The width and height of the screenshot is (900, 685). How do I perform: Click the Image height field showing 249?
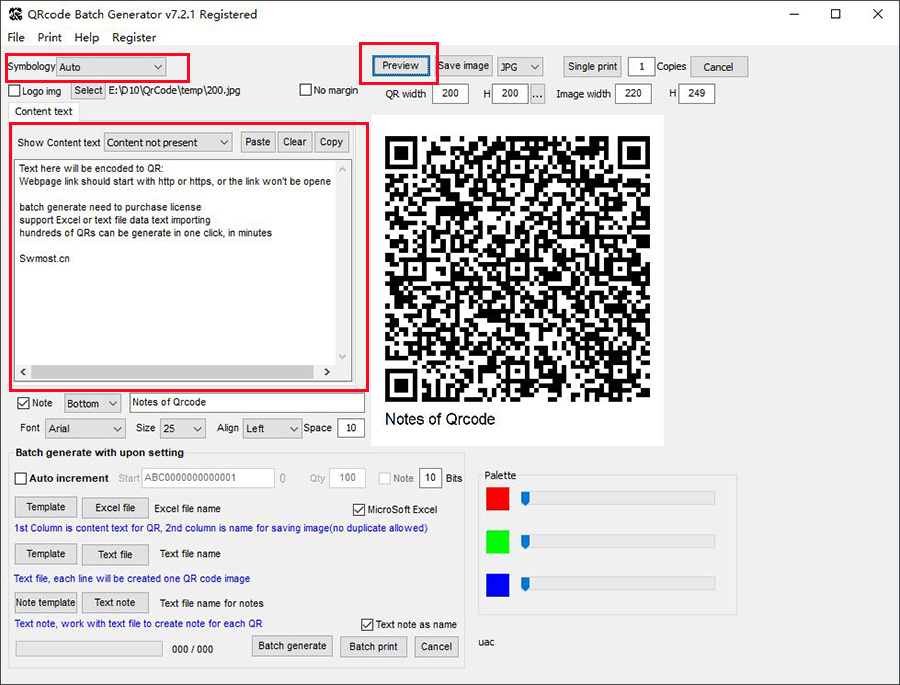tap(696, 93)
